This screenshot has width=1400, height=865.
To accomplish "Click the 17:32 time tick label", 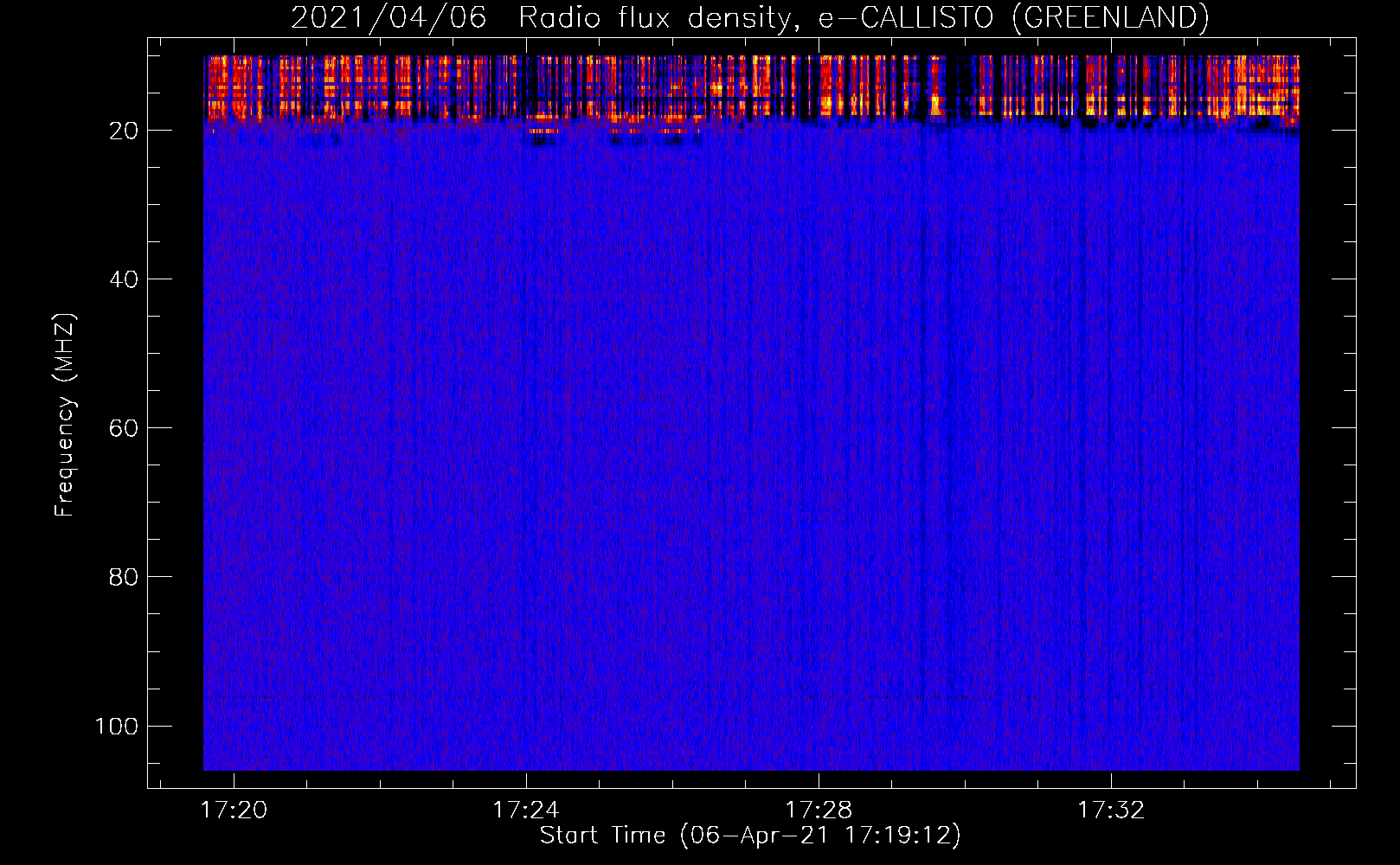I will [1111, 811].
